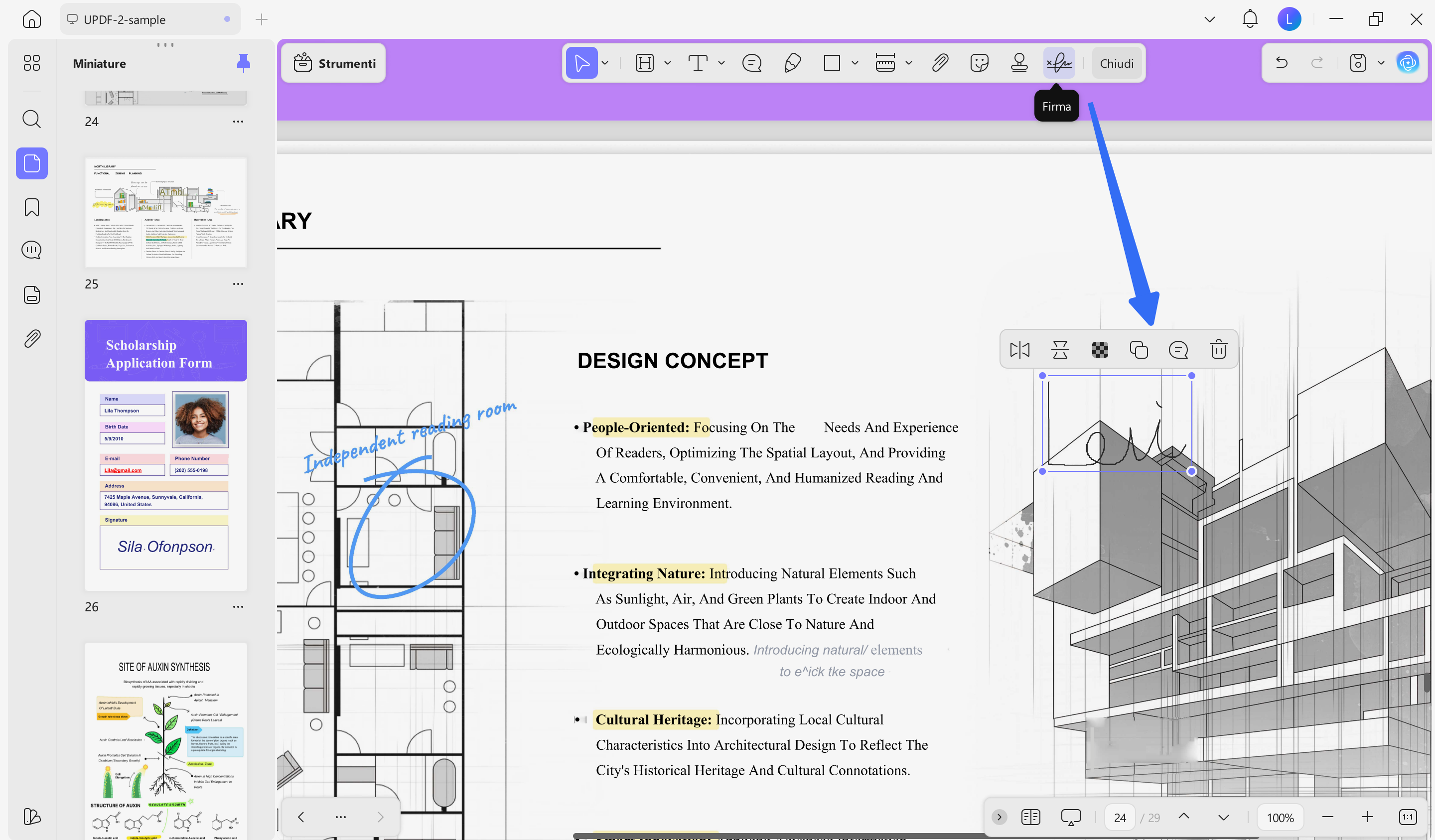Select the Measure ruler tool

pos(885,63)
